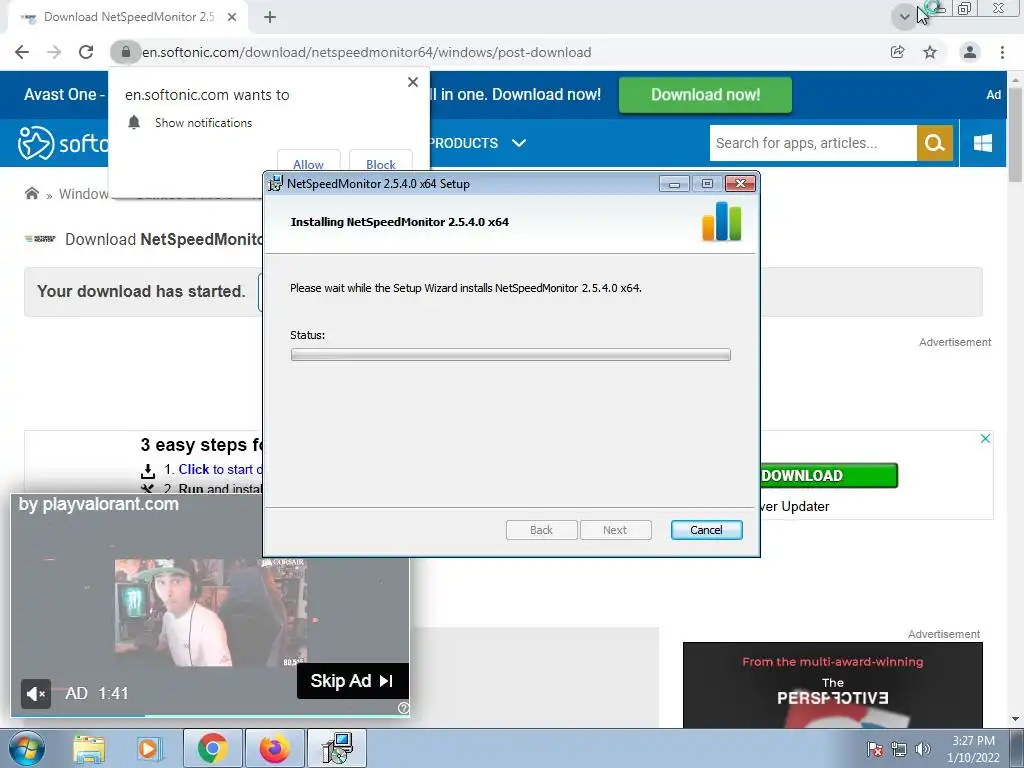Click the orange search magnifier button
This screenshot has width=1024, height=768.
(935, 143)
